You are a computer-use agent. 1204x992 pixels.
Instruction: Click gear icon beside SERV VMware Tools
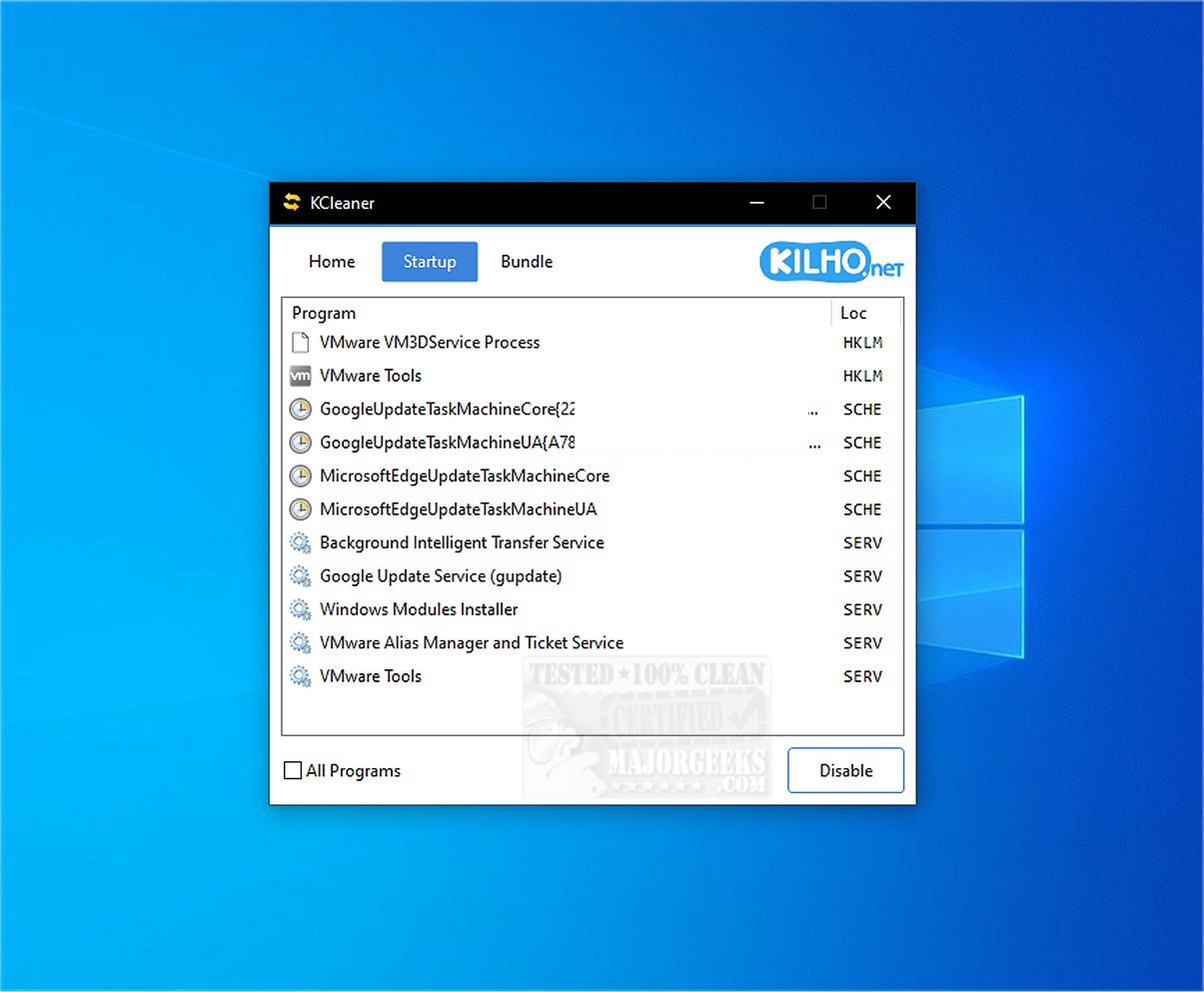click(300, 676)
